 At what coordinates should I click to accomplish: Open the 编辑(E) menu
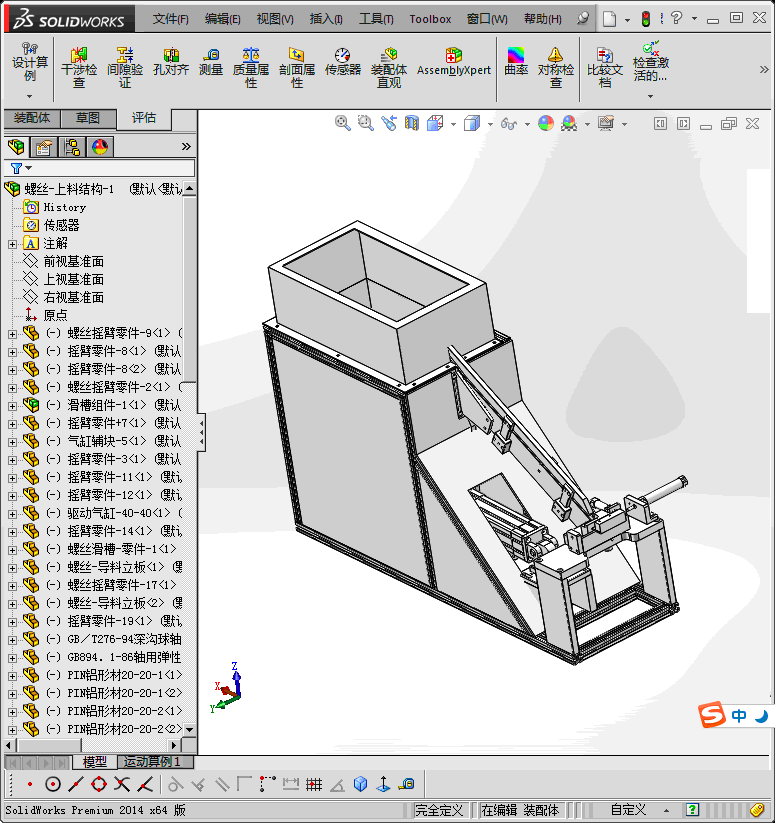[x=222, y=19]
